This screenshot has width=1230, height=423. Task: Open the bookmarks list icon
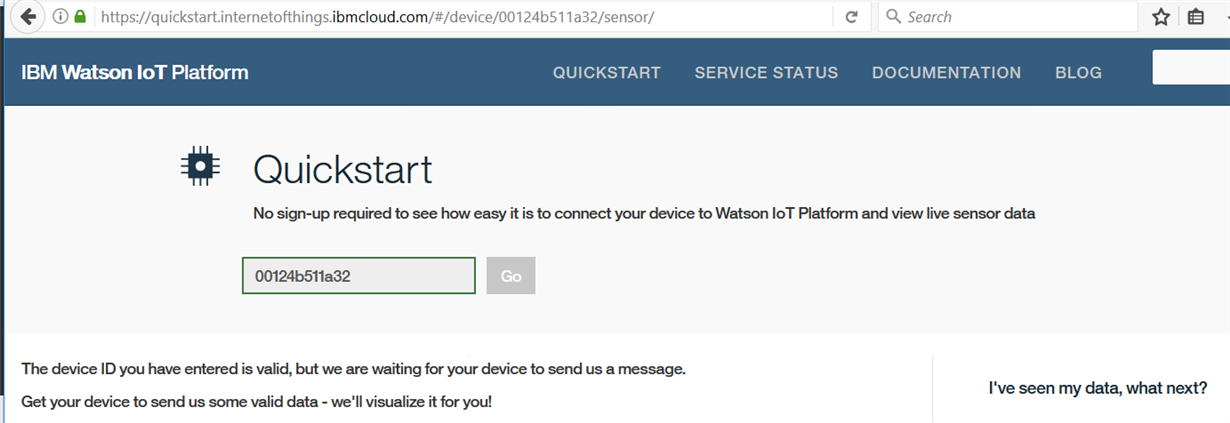1196,17
